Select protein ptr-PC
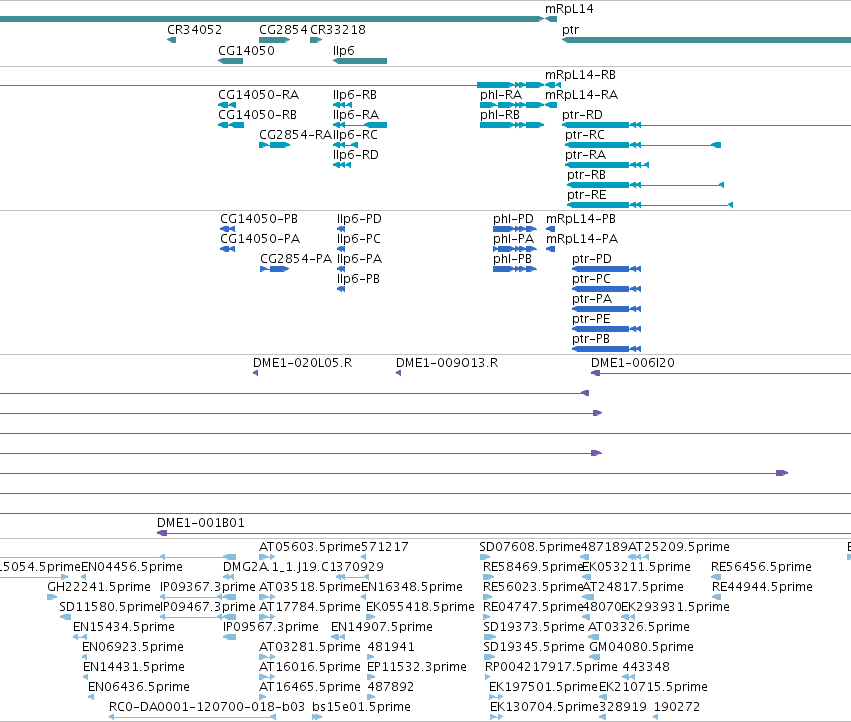Image resolution: width=851 pixels, height=722 pixels. 607,289
